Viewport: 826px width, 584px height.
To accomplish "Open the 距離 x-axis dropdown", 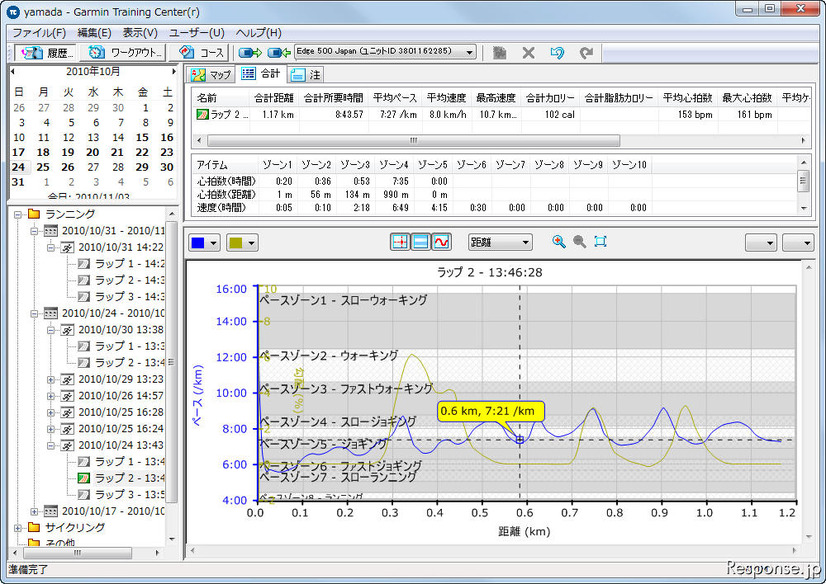I will 500,242.
